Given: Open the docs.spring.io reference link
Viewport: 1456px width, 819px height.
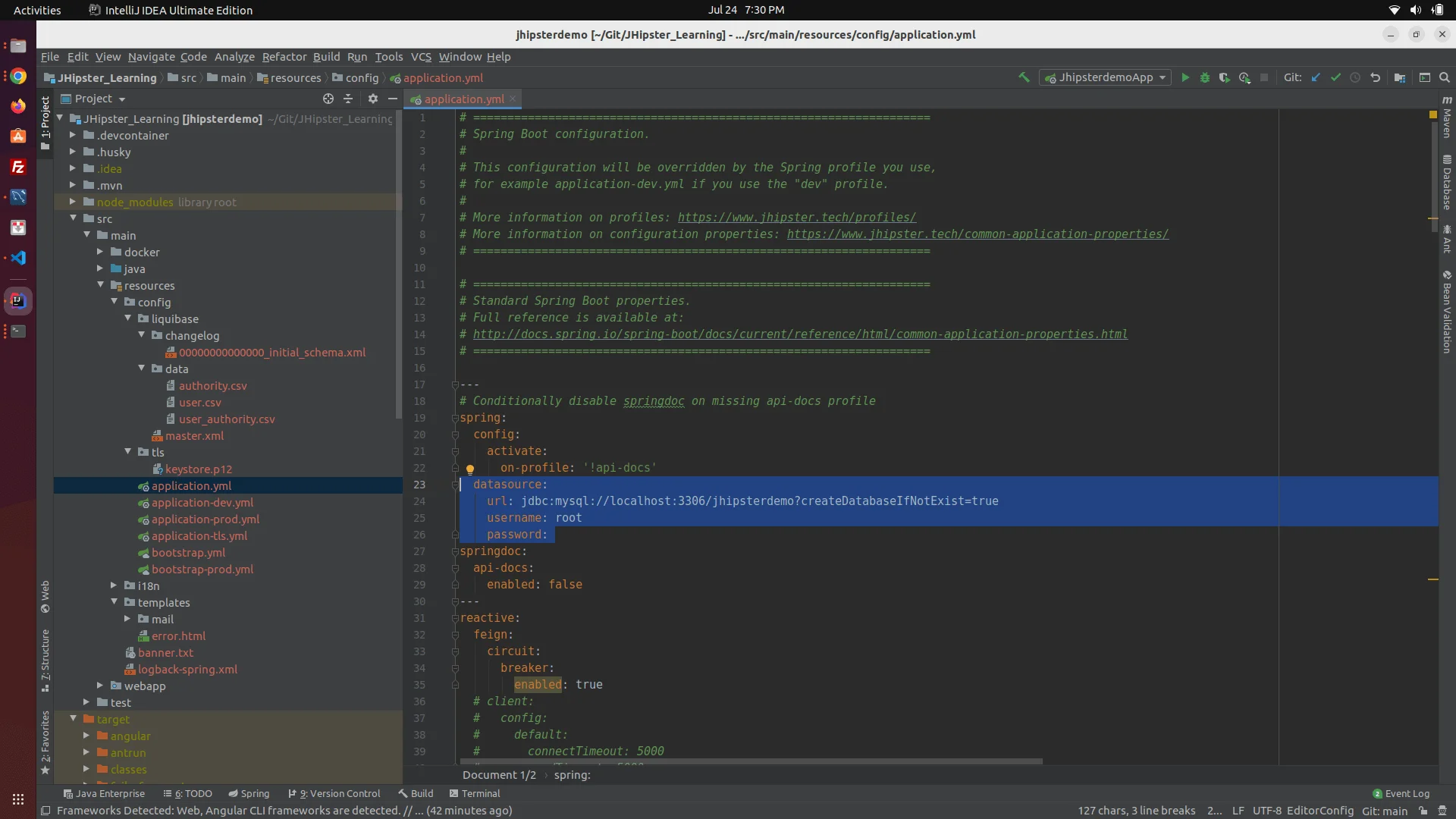Looking at the screenshot, I should click(800, 334).
